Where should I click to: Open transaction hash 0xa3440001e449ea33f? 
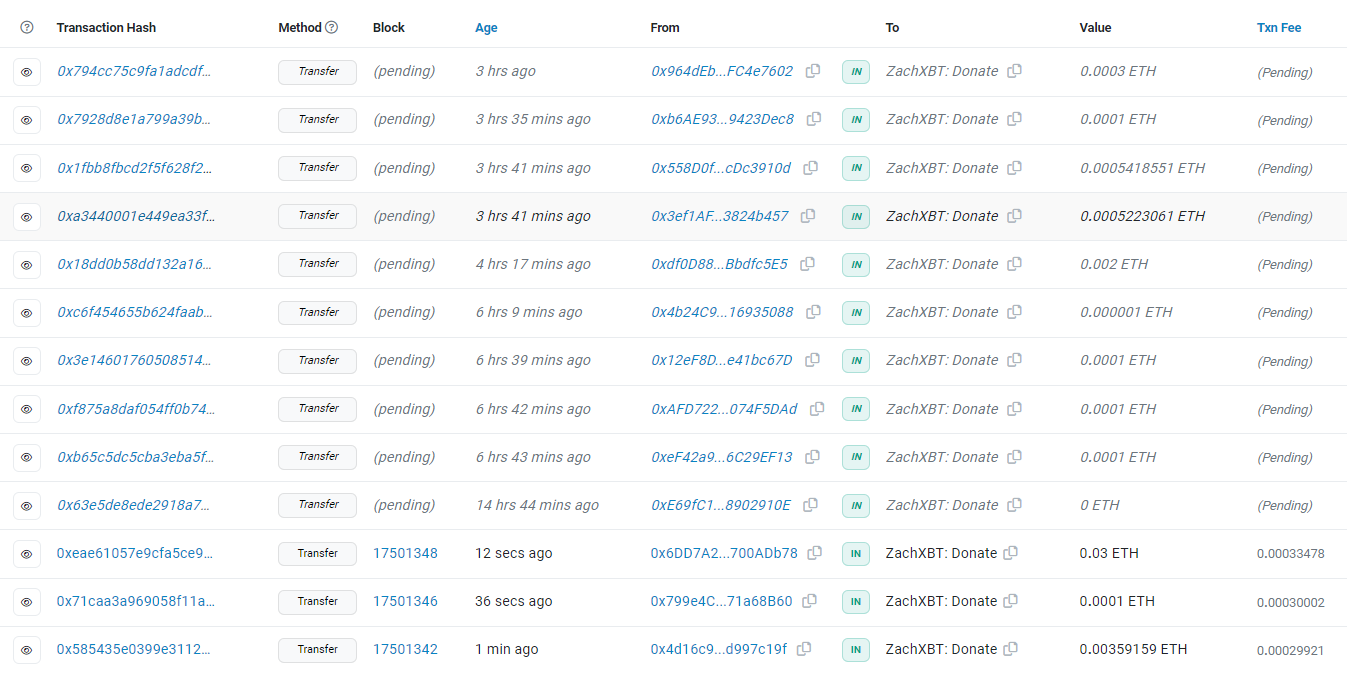[x=136, y=216]
